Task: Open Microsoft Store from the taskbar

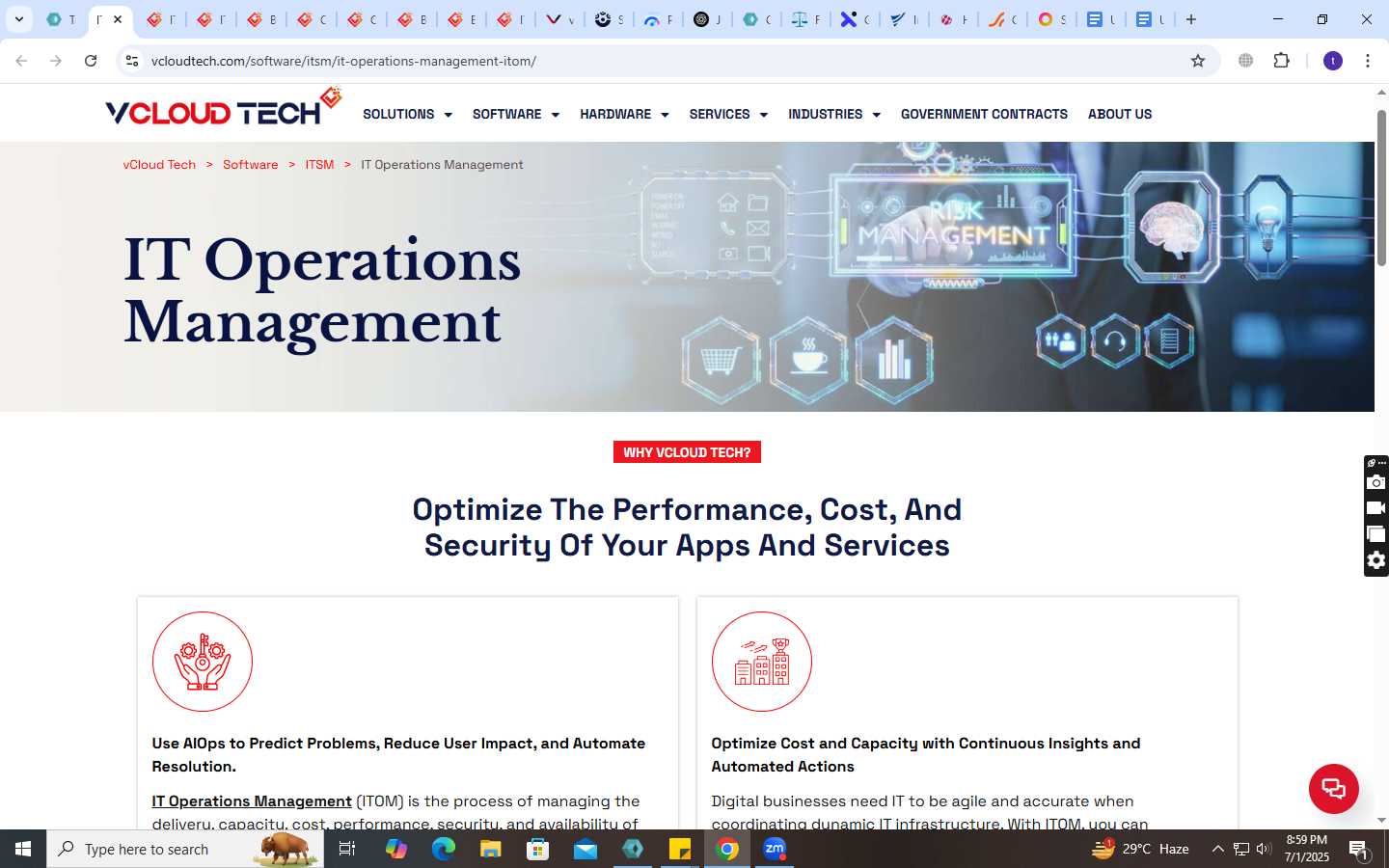Action: coord(538,849)
